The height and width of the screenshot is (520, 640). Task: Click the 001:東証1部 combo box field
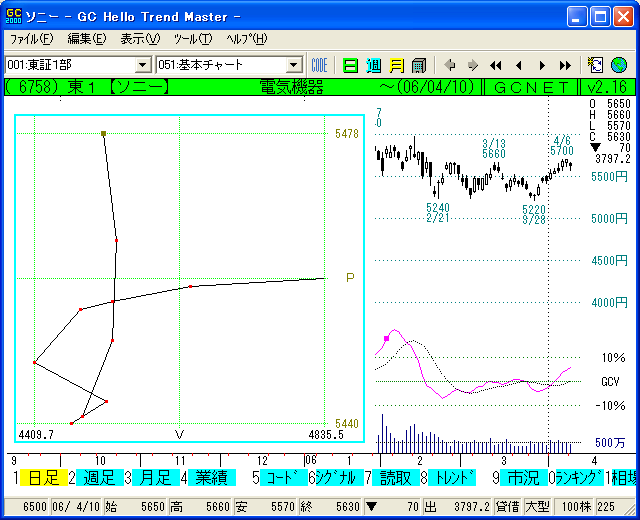tap(78, 65)
